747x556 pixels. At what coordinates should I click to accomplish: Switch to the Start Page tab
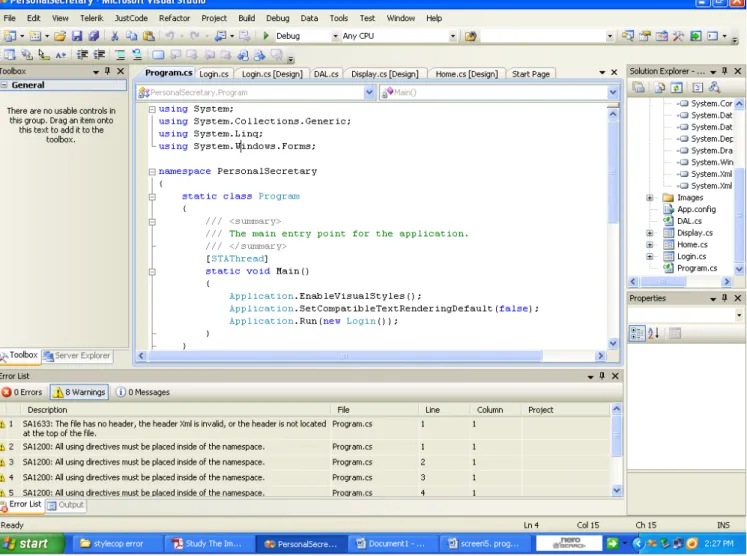point(531,74)
